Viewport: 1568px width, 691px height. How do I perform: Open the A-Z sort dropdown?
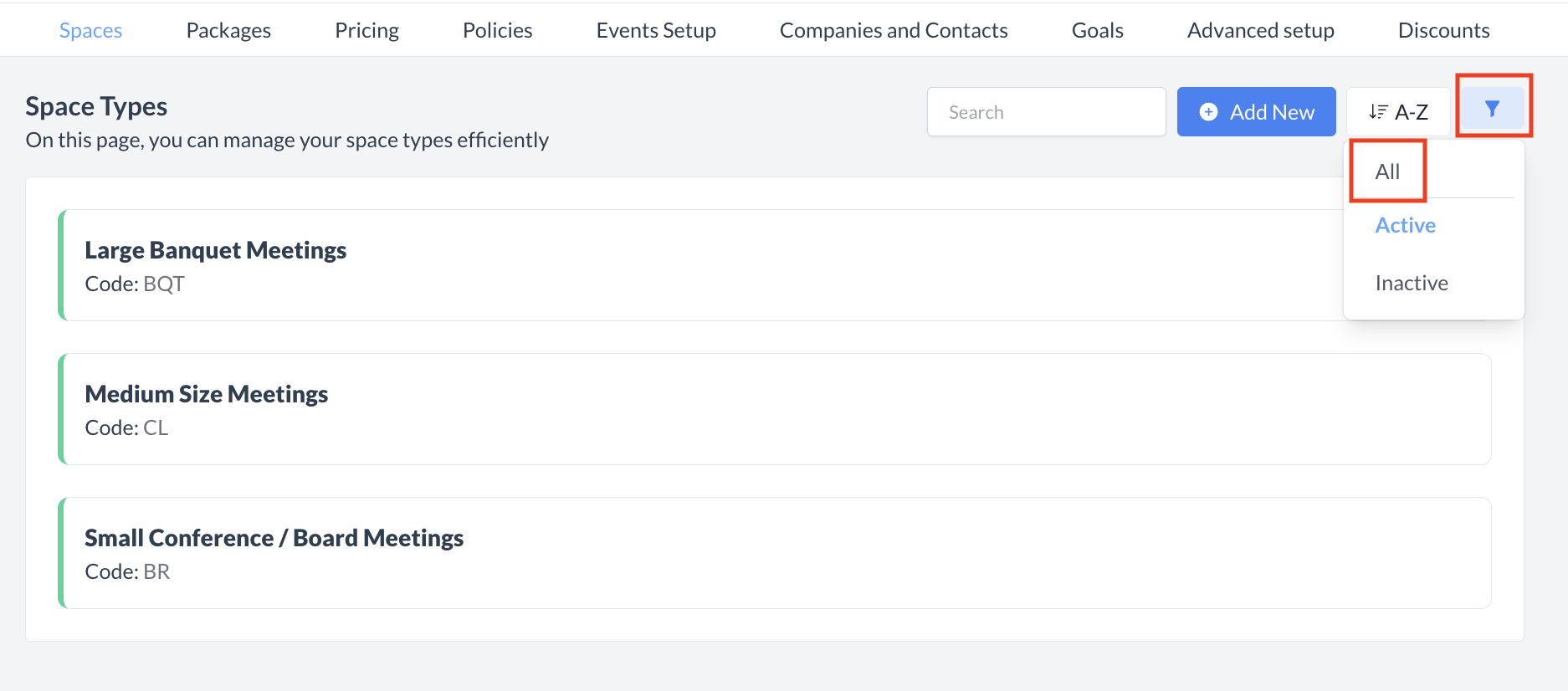[1399, 112]
